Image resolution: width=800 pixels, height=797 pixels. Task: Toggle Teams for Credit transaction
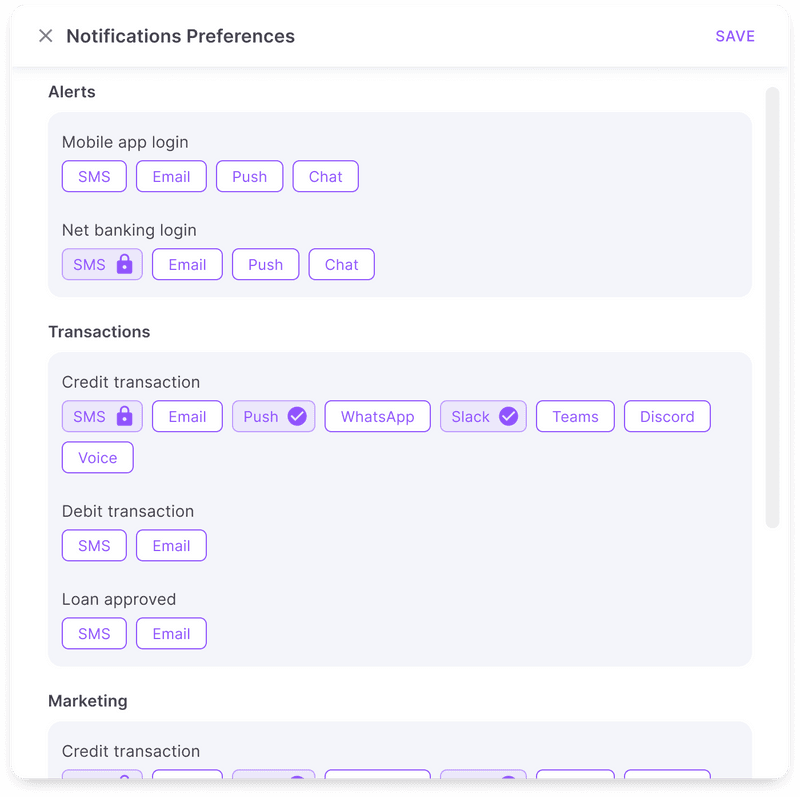[575, 417]
